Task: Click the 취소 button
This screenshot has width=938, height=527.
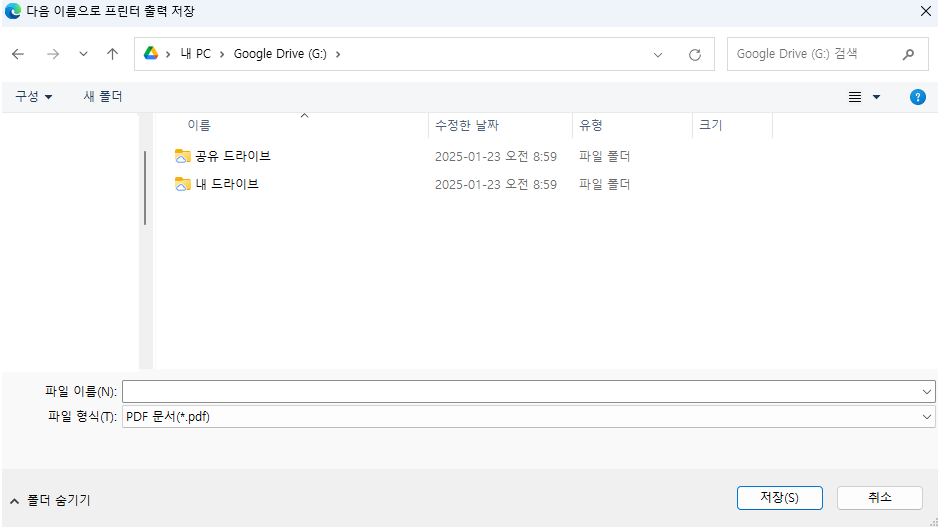Action: (x=879, y=498)
